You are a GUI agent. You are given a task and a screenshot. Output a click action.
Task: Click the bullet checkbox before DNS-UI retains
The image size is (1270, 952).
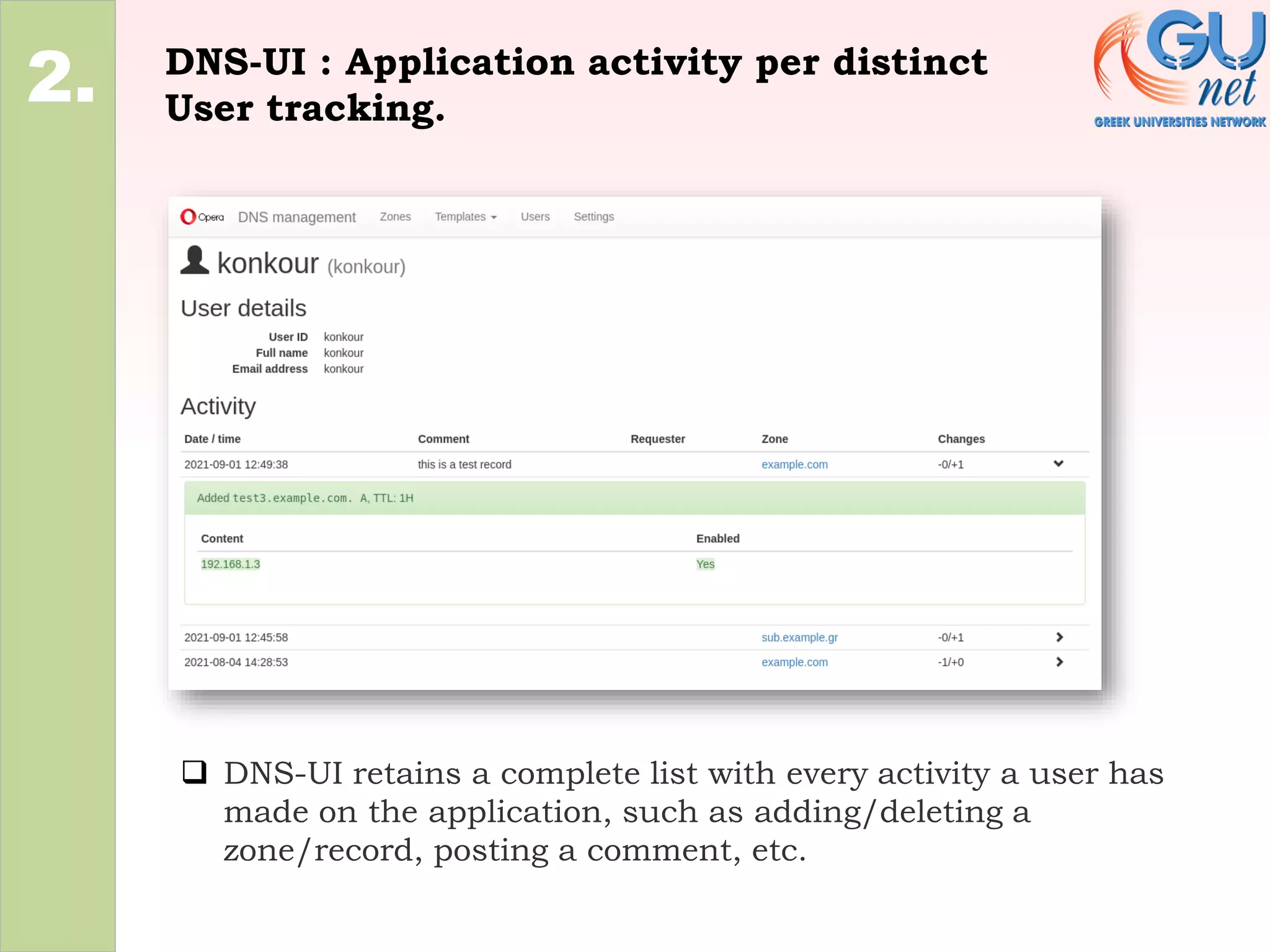pyautogui.click(x=195, y=772)
